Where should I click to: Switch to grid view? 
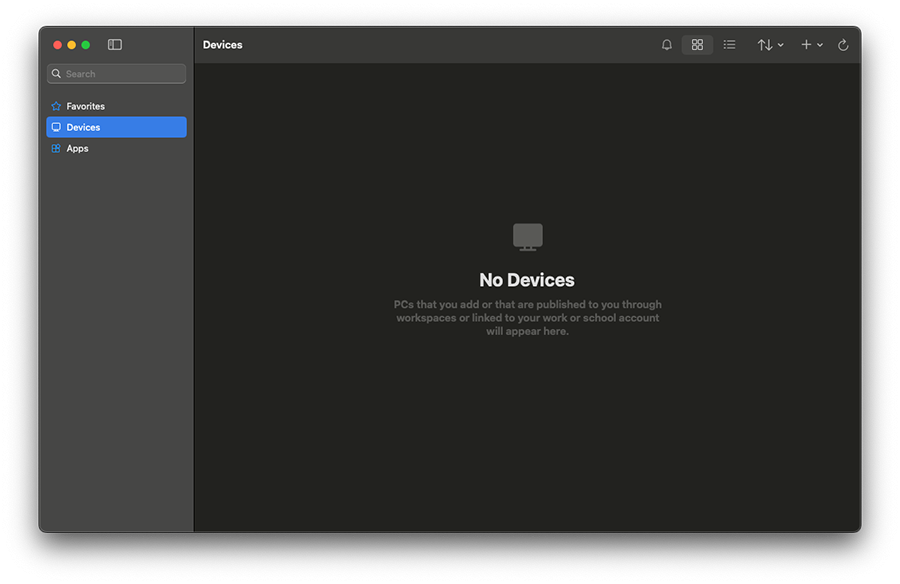pyautogui.click(x=697, y=45)
